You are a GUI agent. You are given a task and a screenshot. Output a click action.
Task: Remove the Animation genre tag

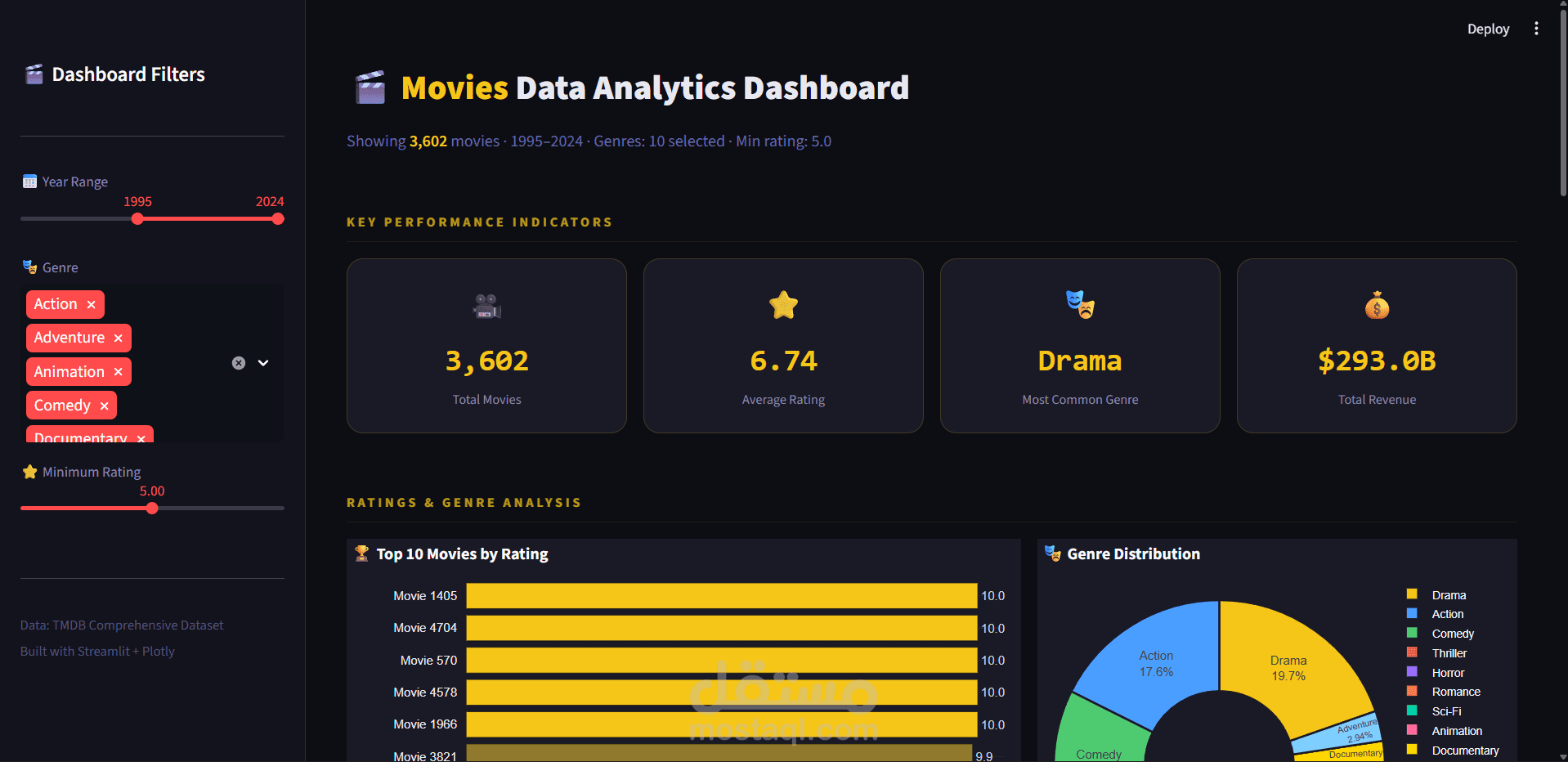[x=119, y=372]
